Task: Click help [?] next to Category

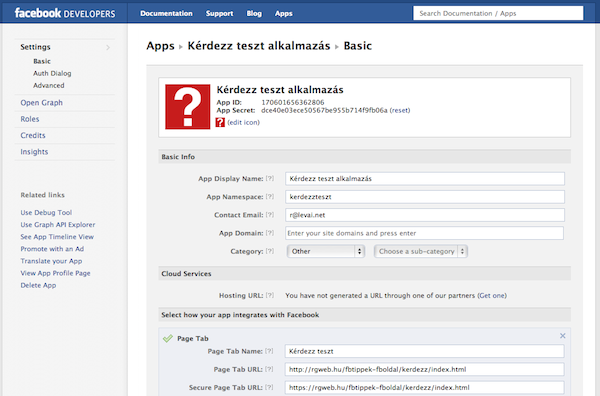Action: (x=270, y=251)
